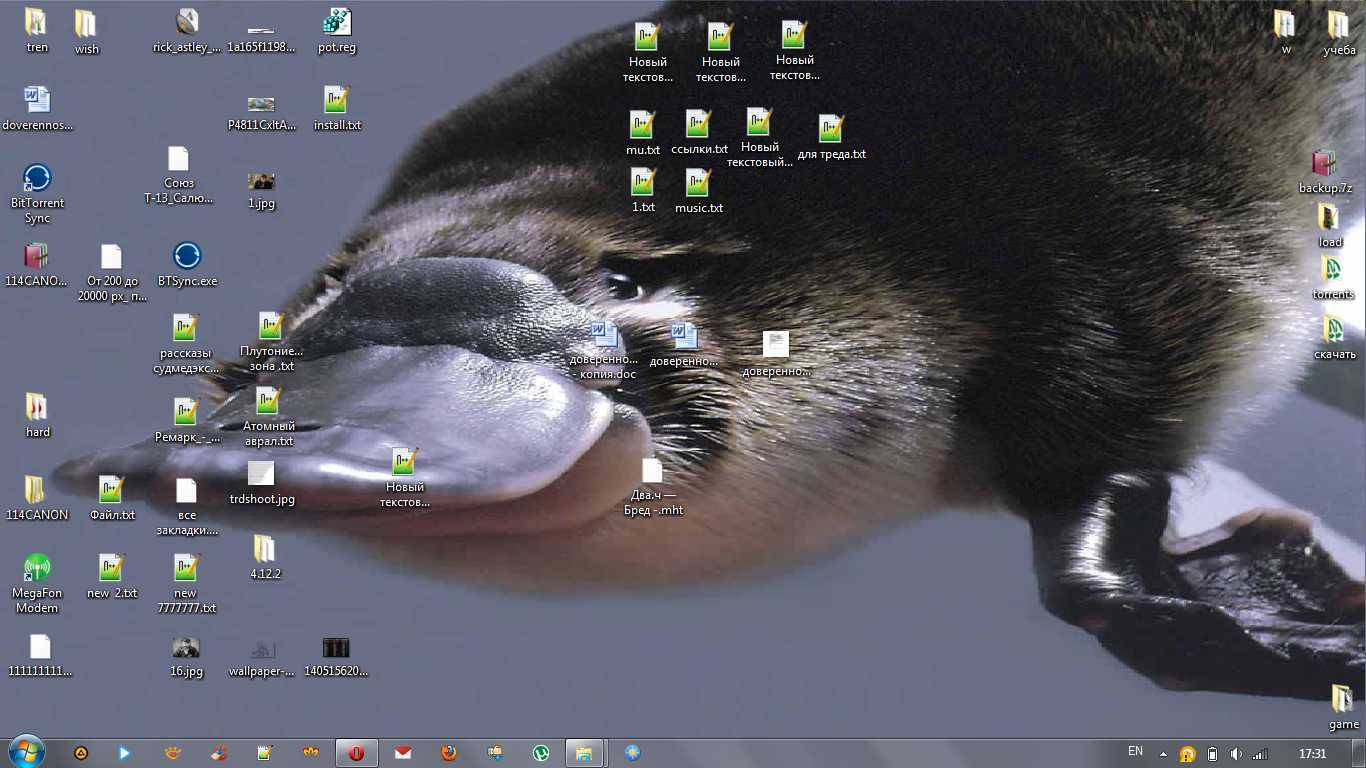Open the Windows Start menu
This screenshot has height=768, width=1366.
point(26,752)
